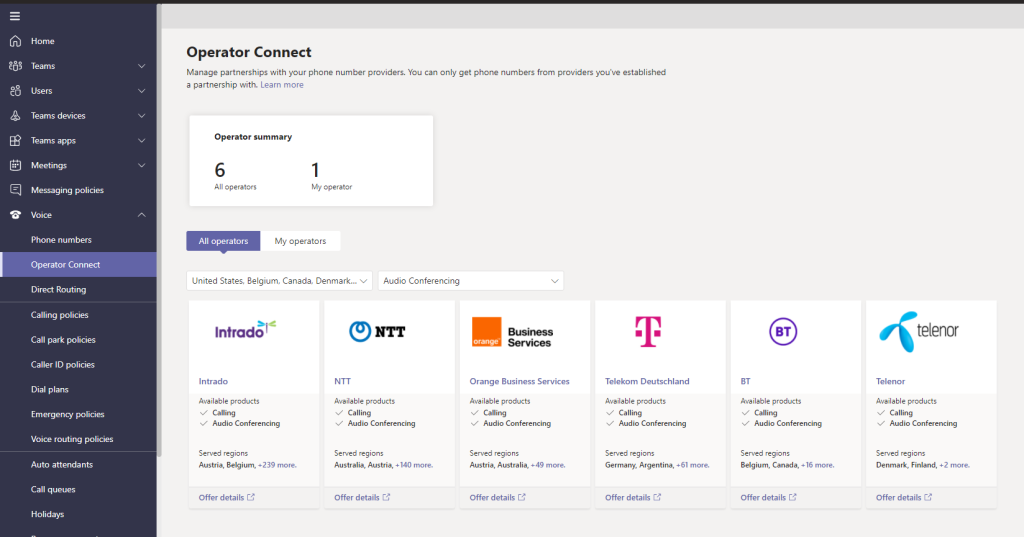This screenshot has height=537, width=1024.
Task: Click the Home icon in sidebar
Action: coord(15,41)
